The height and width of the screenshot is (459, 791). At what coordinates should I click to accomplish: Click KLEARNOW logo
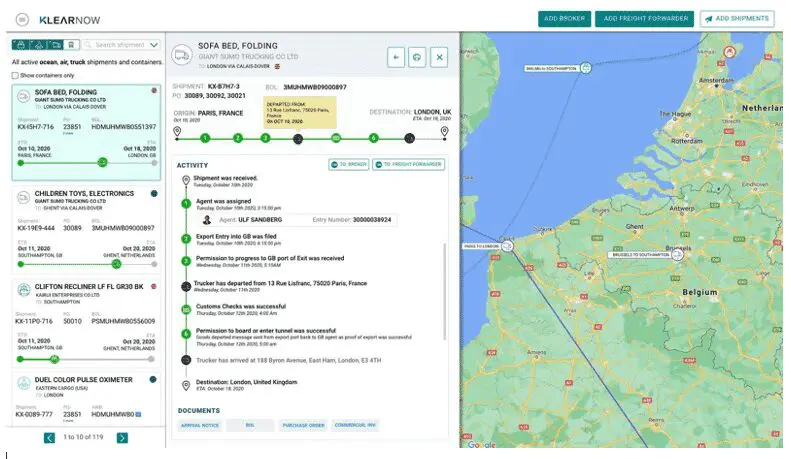coord(70,20)
